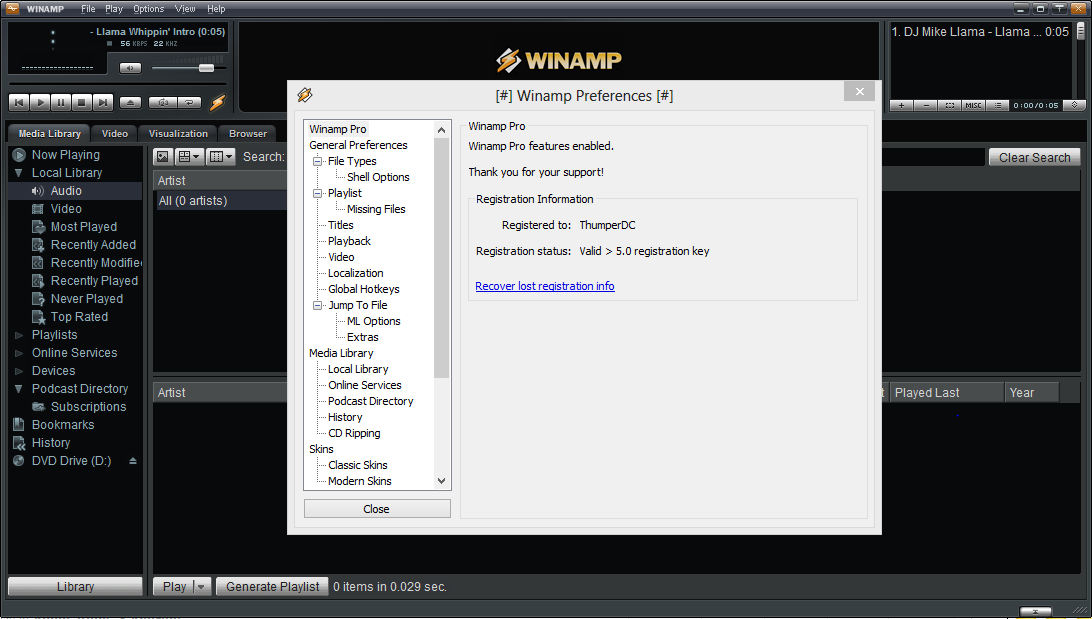
Task: Pause the current track
Action: pyautogui.click(x=61, y=102)
